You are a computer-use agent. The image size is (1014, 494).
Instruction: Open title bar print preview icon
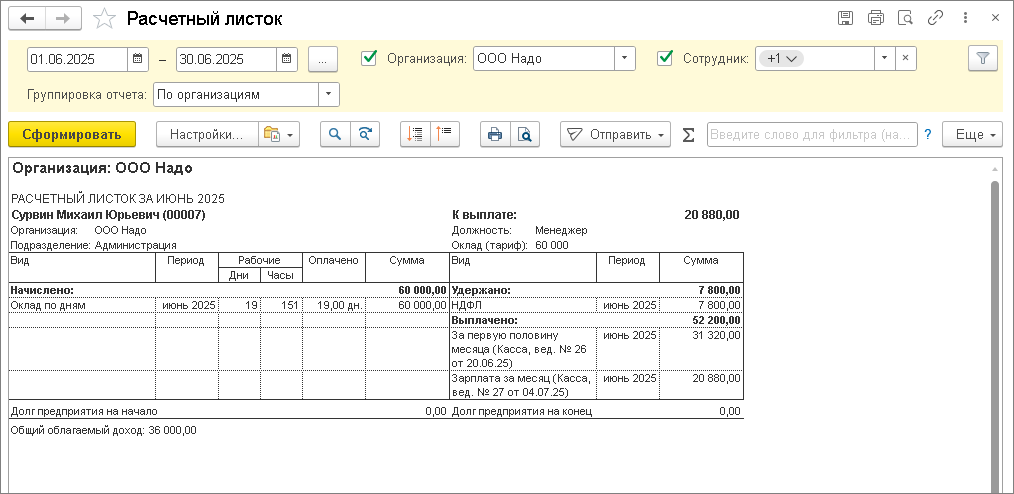click(905, 18)
